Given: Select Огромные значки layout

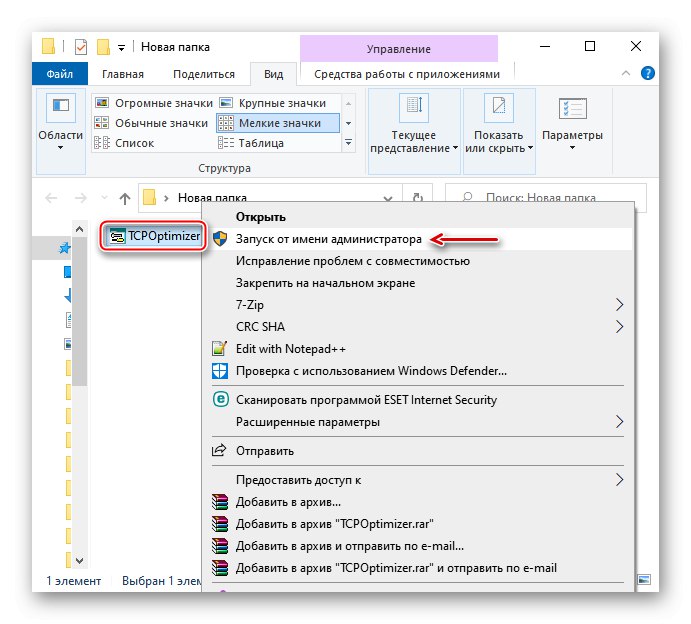Looking at the screenshot, I should click(x=154, y=103).
